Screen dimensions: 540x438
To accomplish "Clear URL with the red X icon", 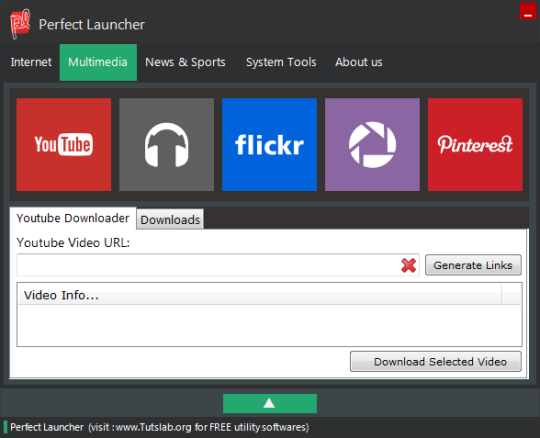I will coord(408,265).
